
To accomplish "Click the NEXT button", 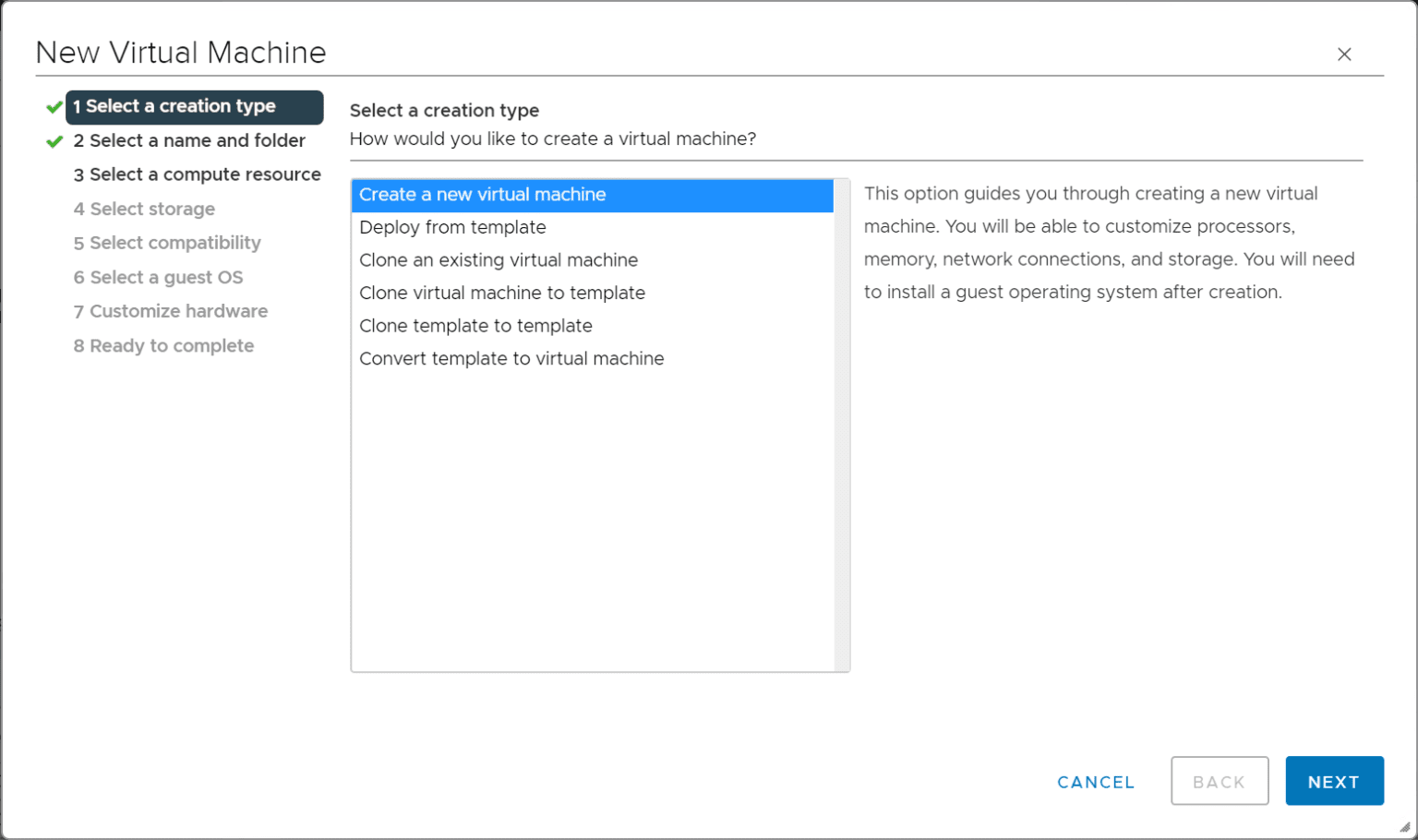I will click(1334, 780).
